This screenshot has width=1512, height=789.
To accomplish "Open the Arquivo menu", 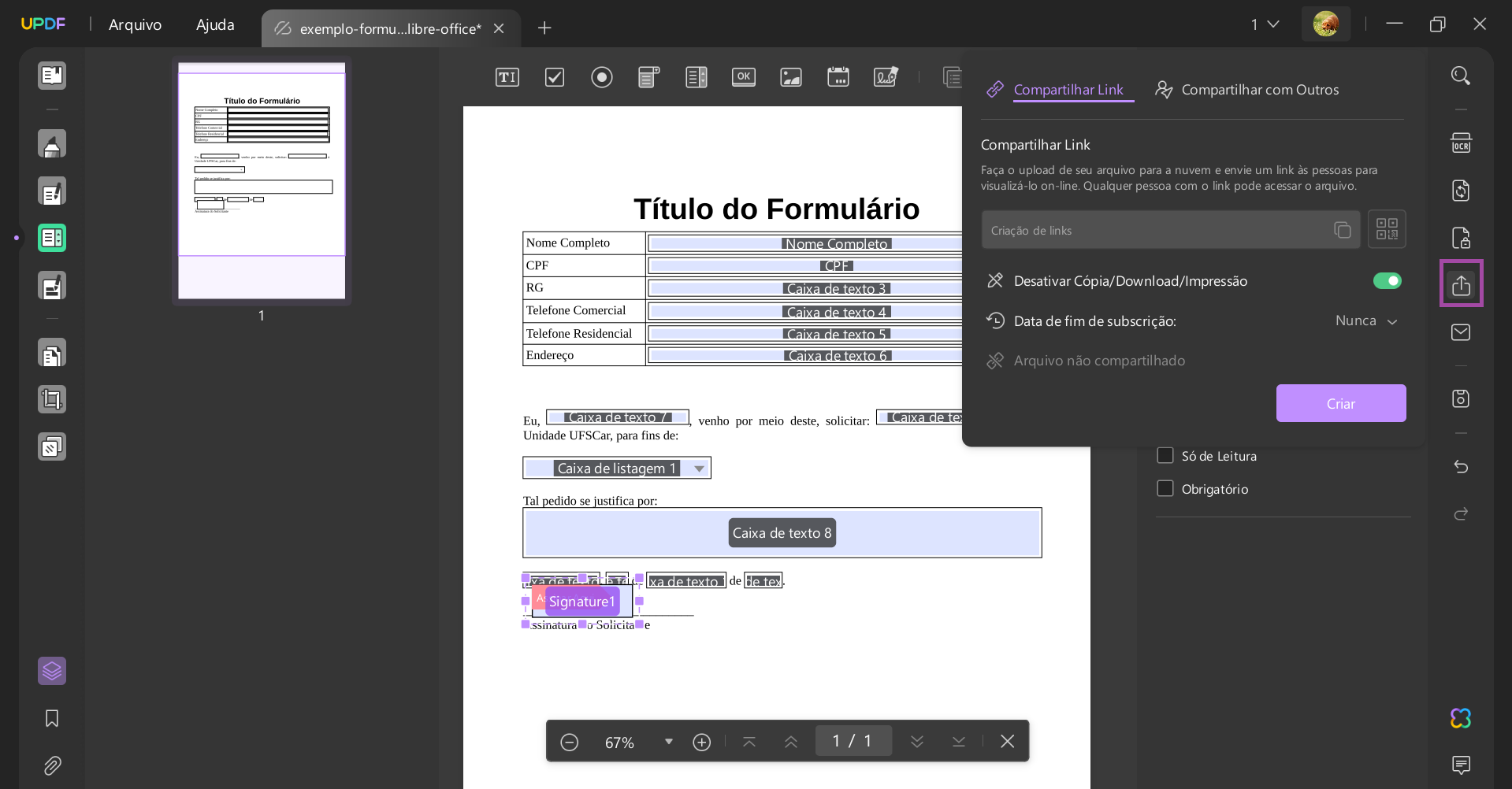I will pyautogui.click(x=135, y=24).
